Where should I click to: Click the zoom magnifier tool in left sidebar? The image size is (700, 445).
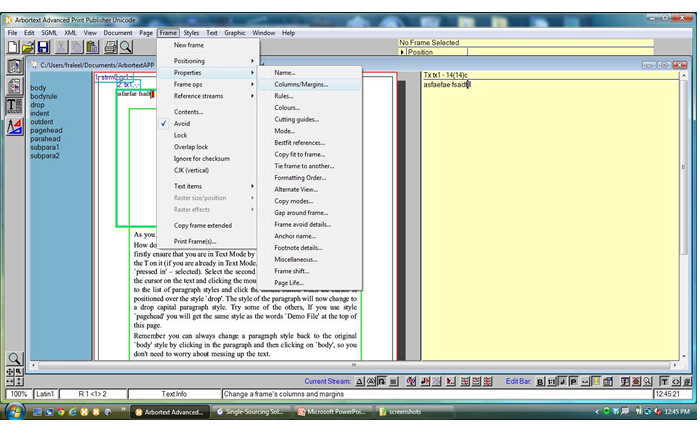tap(15, 358)
